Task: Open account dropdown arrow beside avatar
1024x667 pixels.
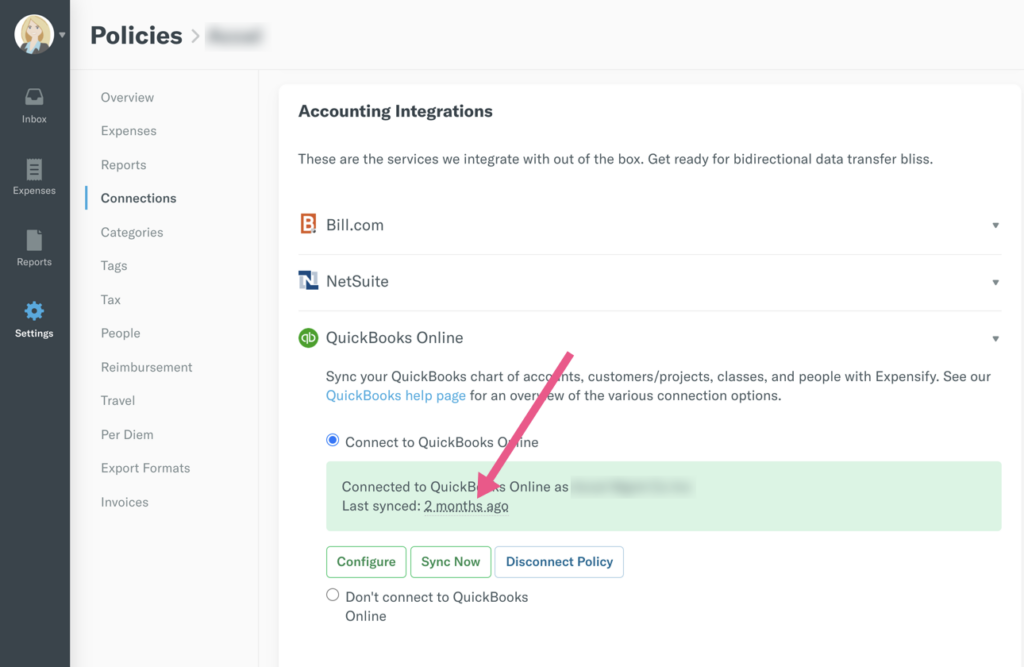Action: (x=62, y=35)
